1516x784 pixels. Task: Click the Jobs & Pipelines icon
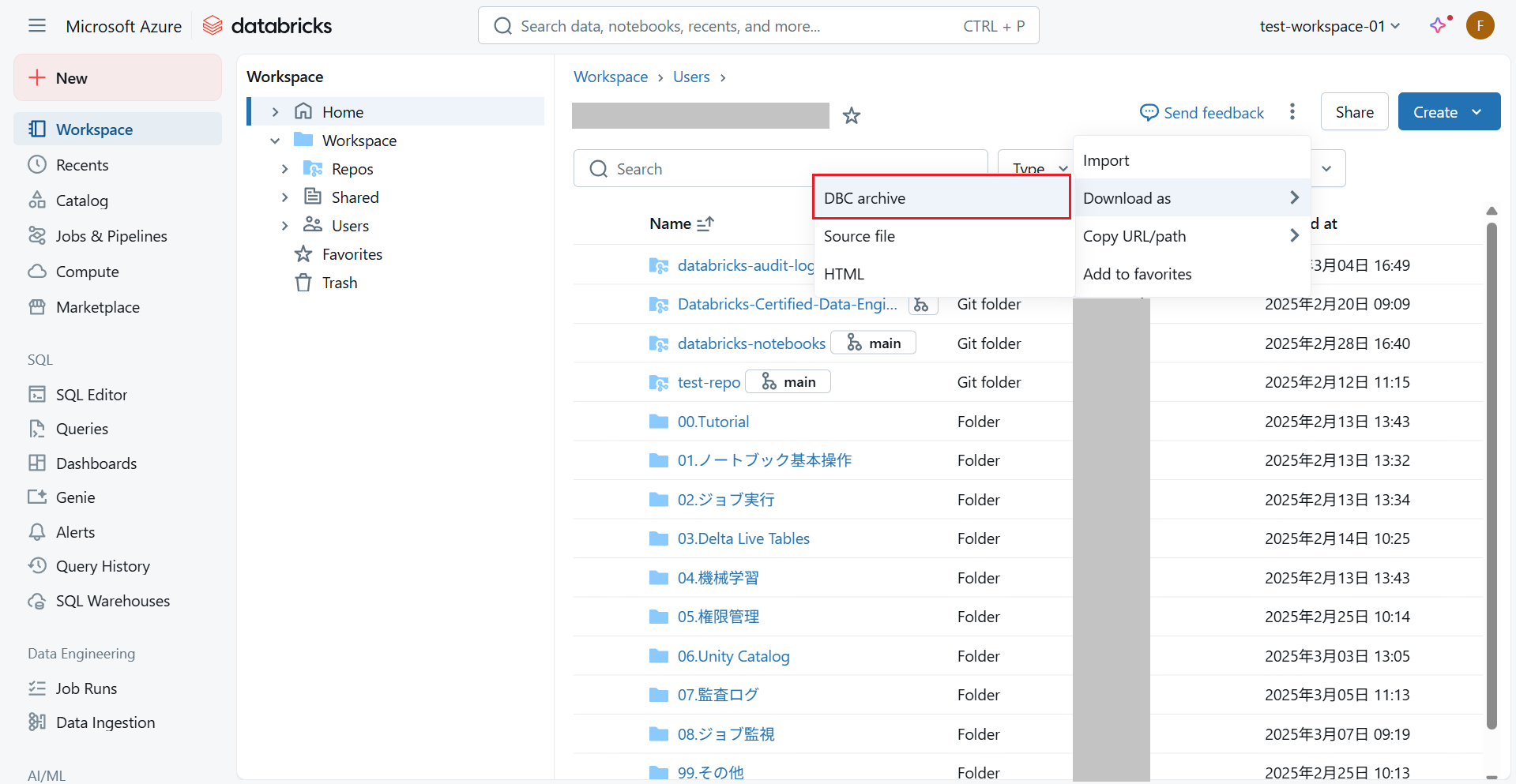[37, 236]
